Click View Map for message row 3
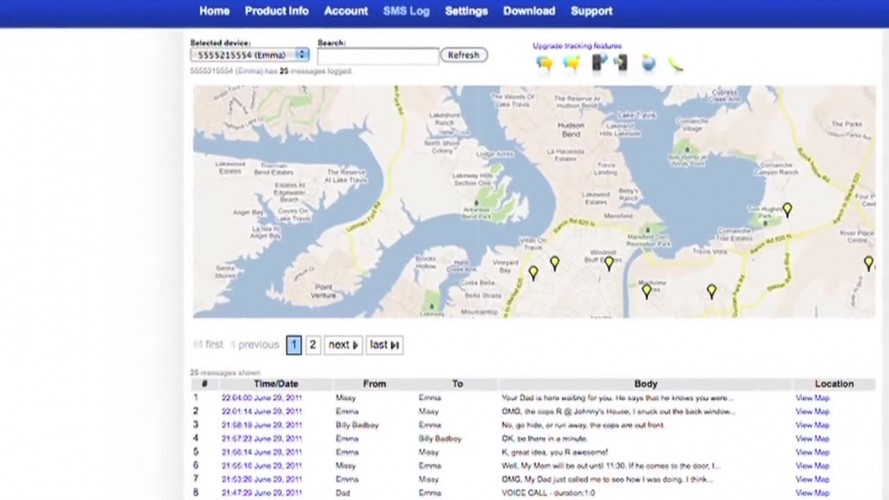 click(x=812, y=425)
